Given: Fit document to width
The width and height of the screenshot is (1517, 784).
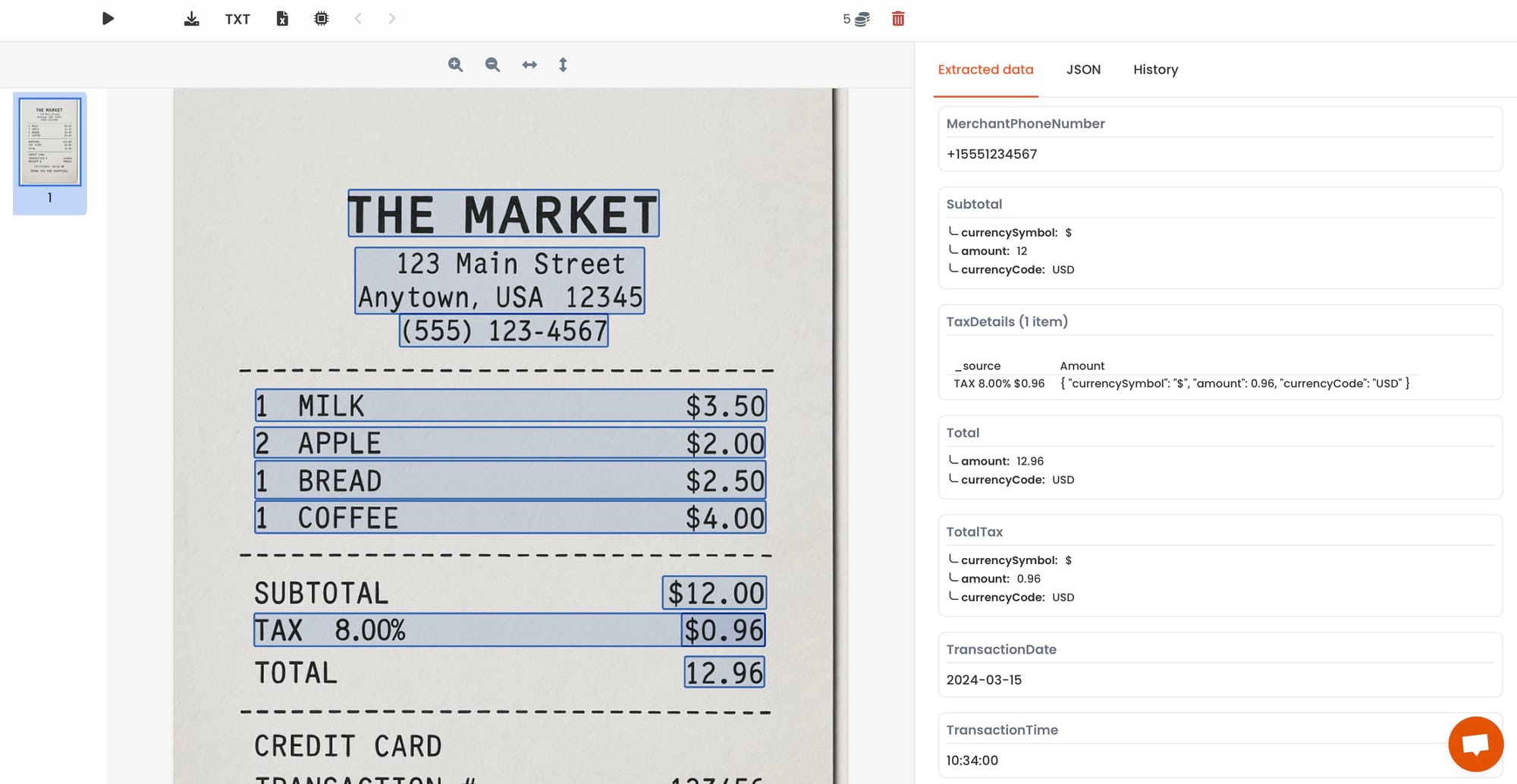Looking at the screenshot, I should click(529, 65).
